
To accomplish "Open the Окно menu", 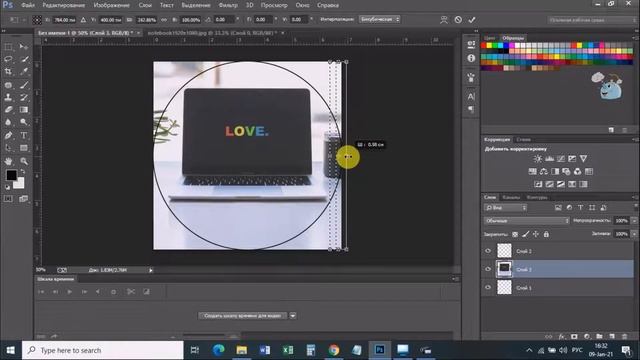I will click(302, 5).
